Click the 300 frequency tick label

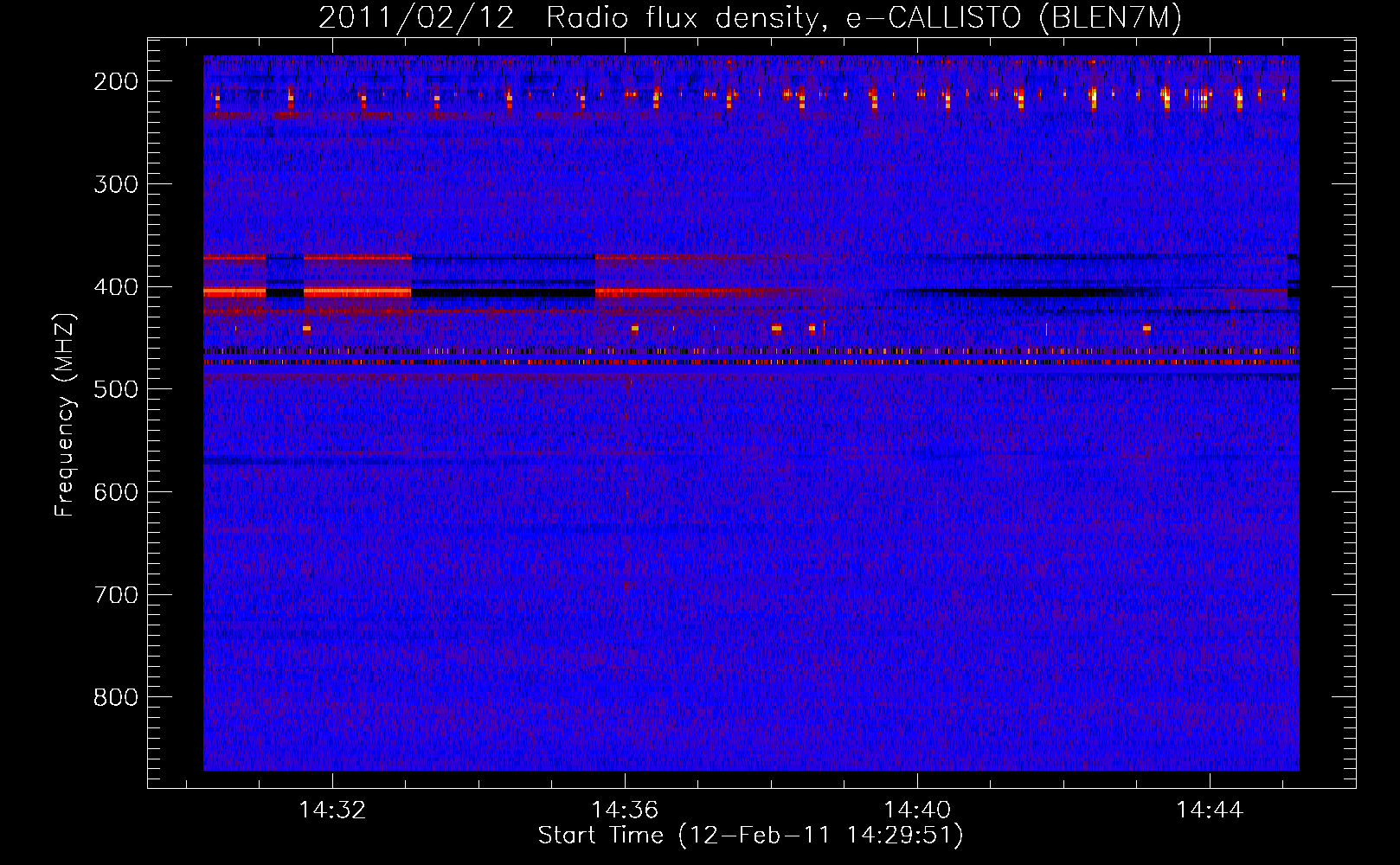[x=115, y=184]
